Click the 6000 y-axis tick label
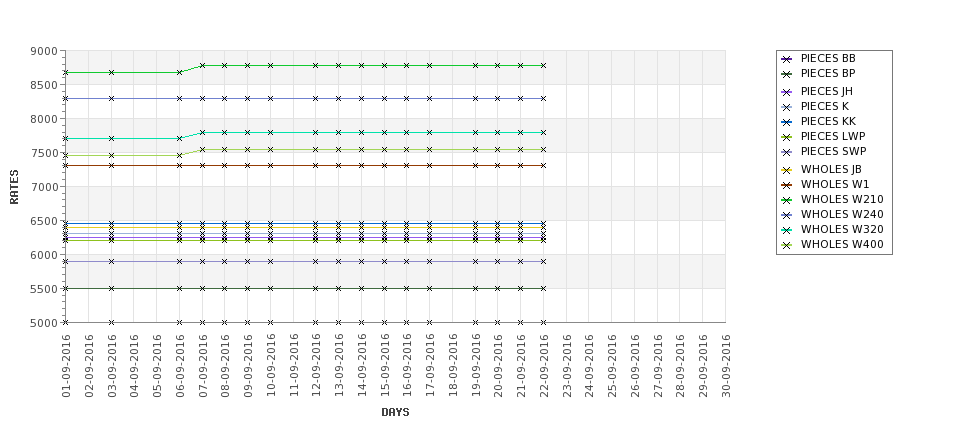This screenshot has width=975, height=429. [x=44, y=255]
